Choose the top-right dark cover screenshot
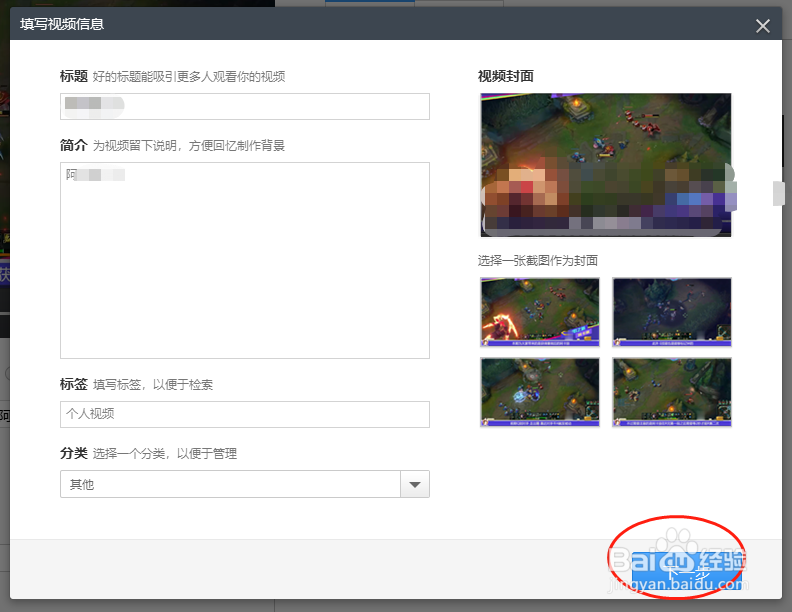Image resolution: width=792 pixels, height=612 pixels. (x=672, y=312)
